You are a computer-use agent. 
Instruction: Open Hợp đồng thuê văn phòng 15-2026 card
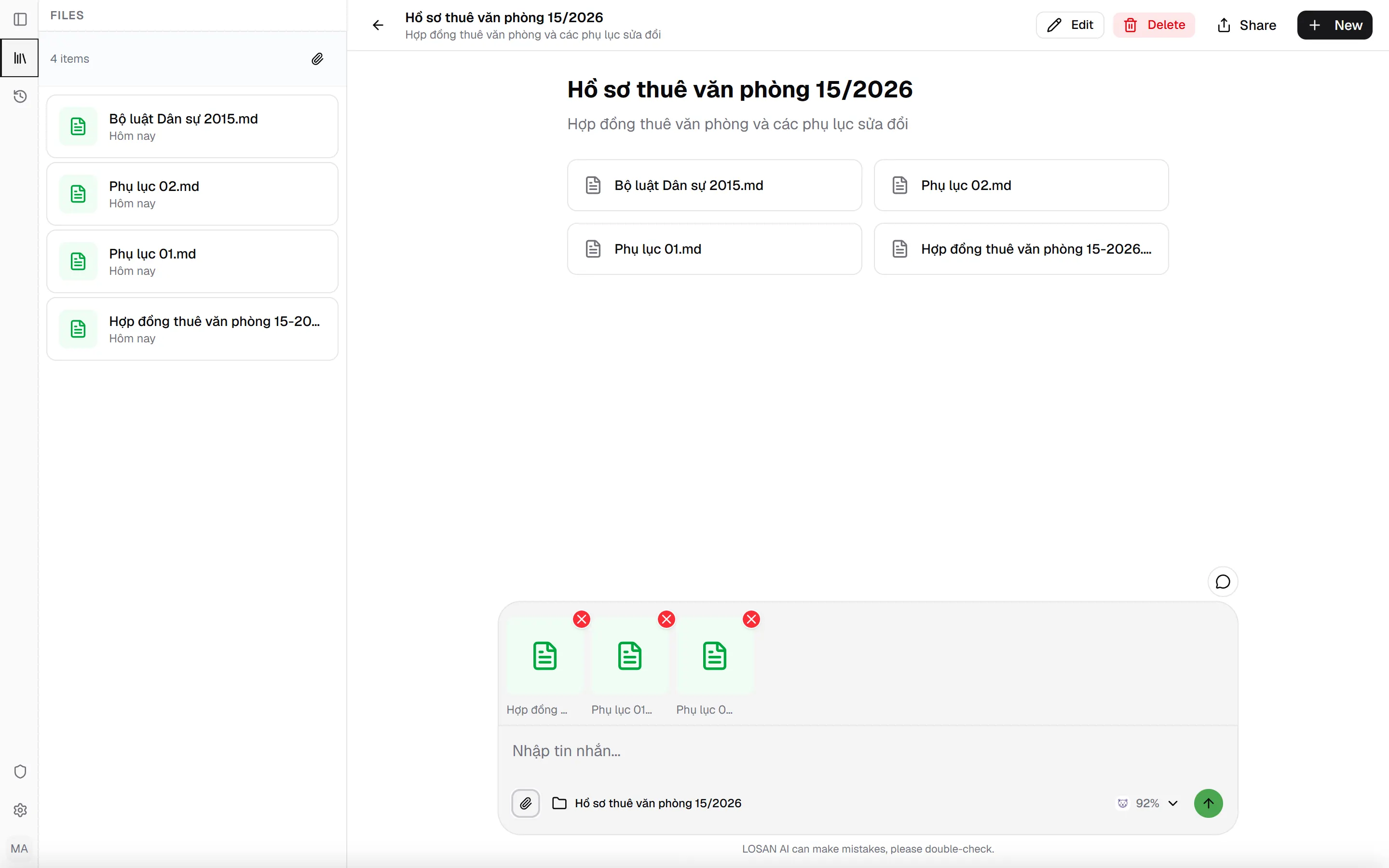[1021, 249]
